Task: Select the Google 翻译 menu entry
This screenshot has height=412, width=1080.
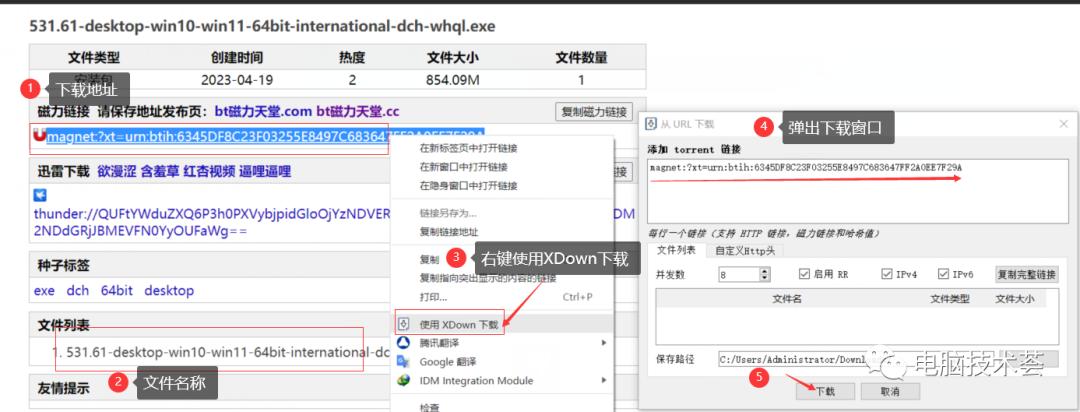Action: [448, 361]
